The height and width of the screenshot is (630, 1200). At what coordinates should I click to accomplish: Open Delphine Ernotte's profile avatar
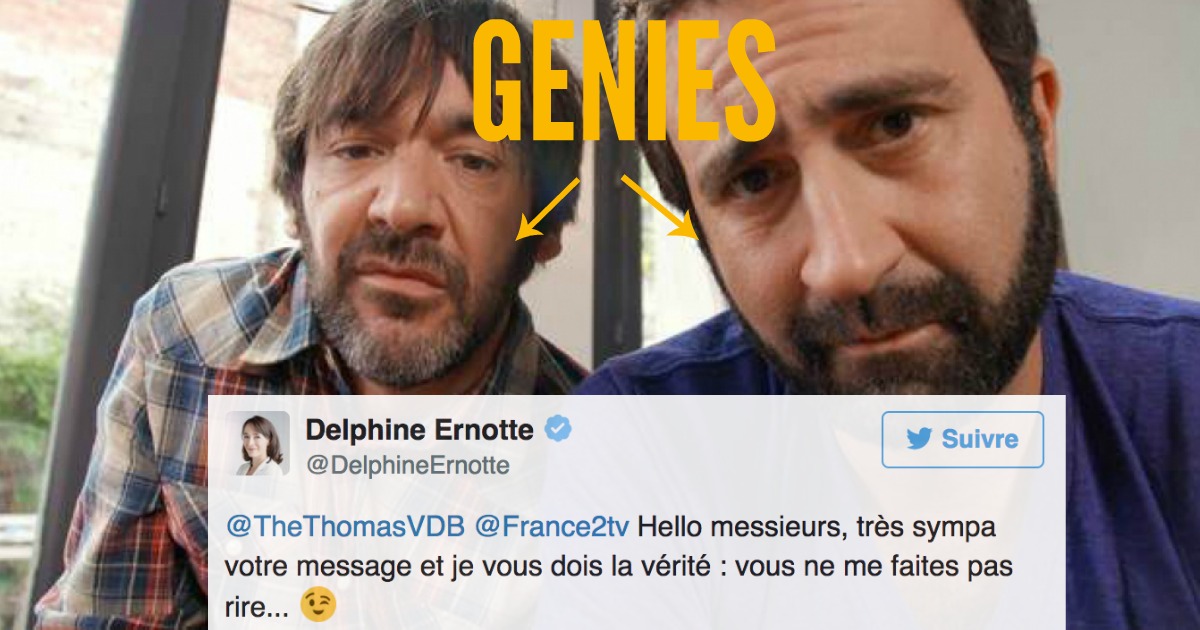262,443
